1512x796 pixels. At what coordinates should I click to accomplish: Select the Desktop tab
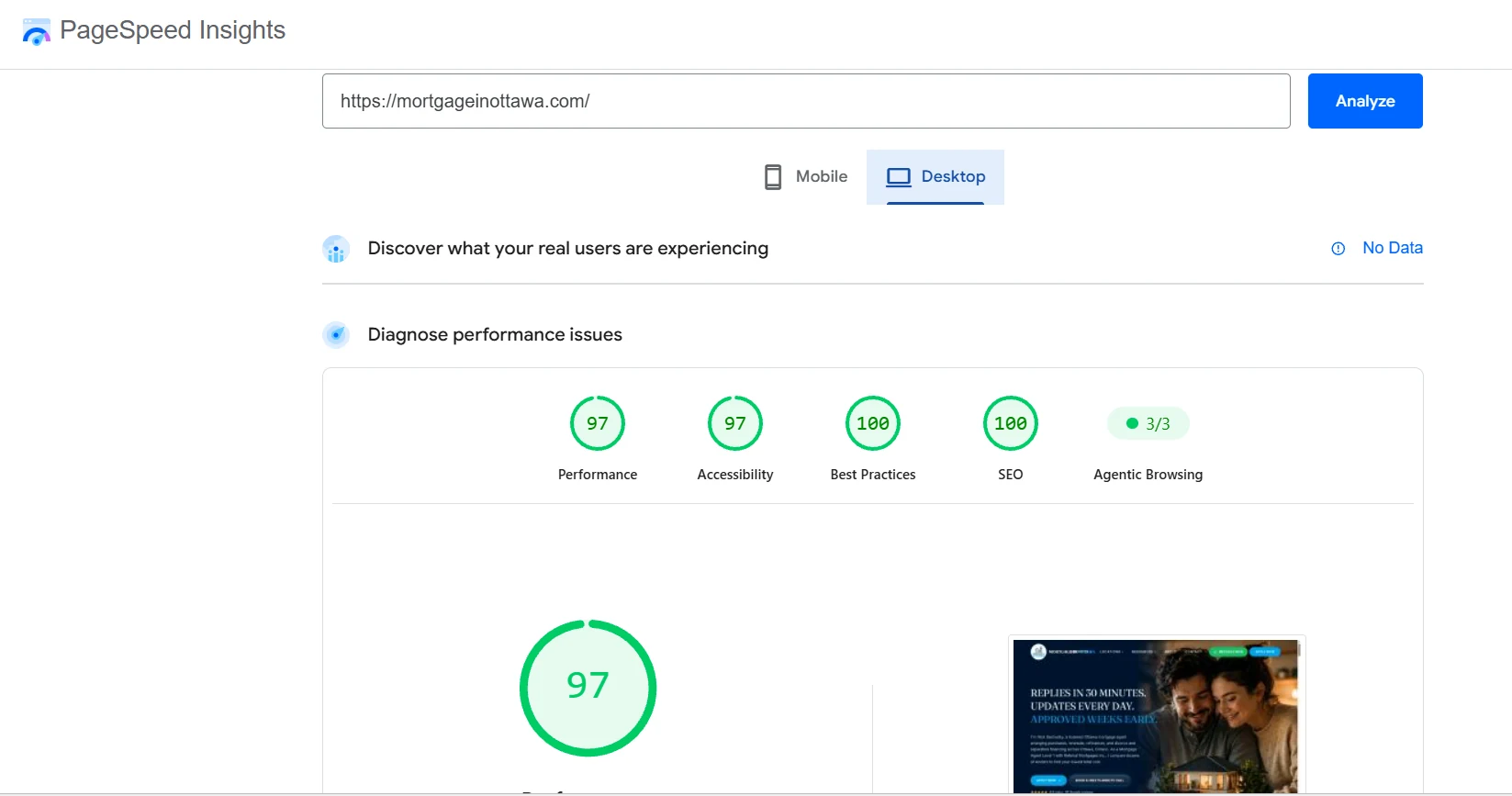pyautogui.click(x=935, y=176)
